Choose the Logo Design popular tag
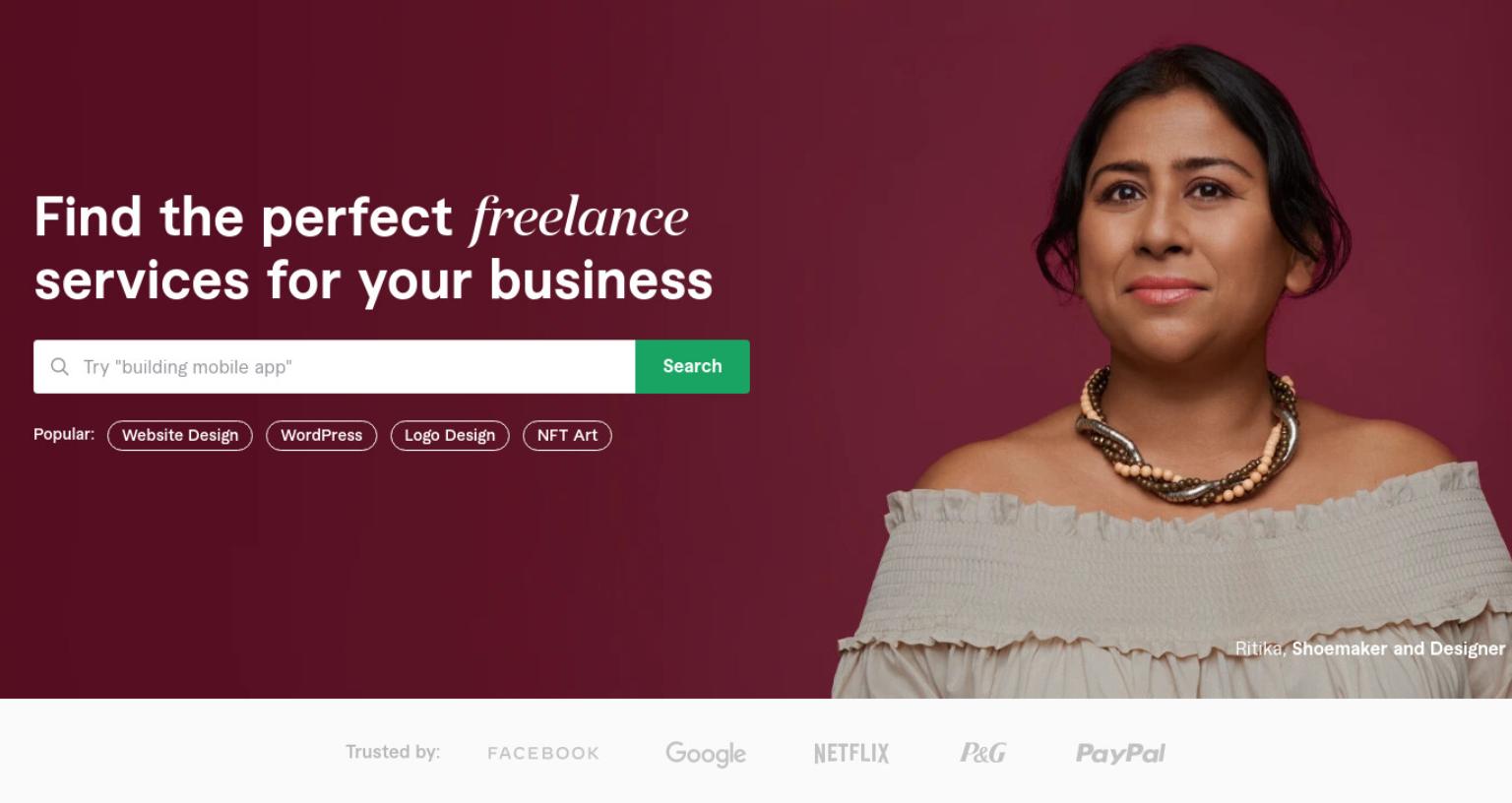 (x=450, y=435)
